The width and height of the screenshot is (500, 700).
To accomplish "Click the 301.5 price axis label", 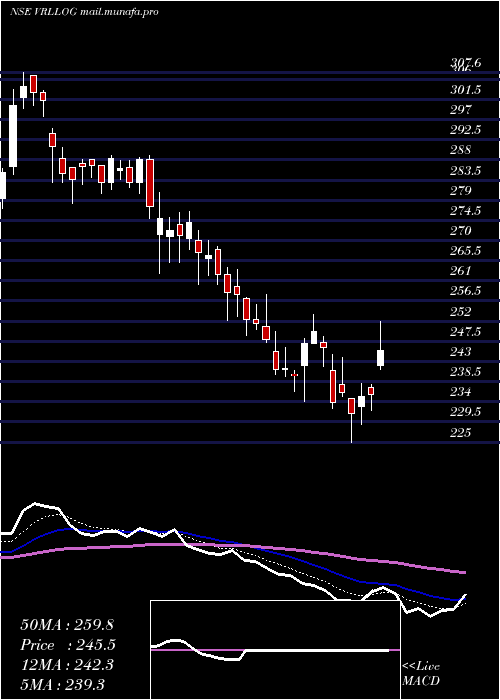I will coord(466,90).
